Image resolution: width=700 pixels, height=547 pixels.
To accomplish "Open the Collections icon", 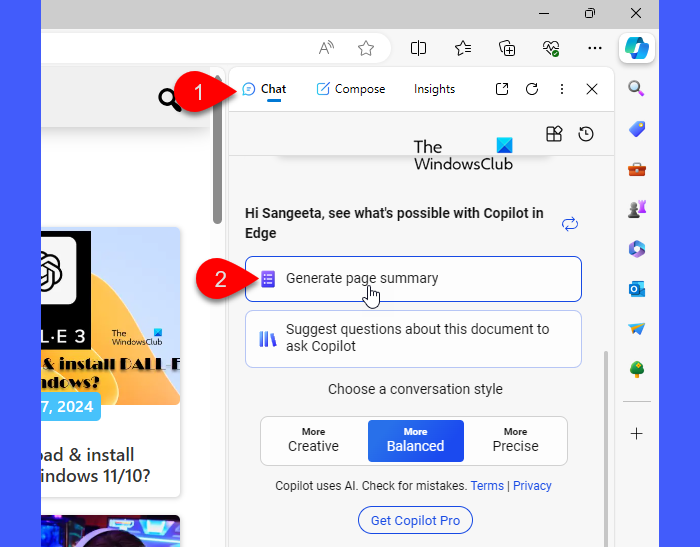I will click(507, 48).
